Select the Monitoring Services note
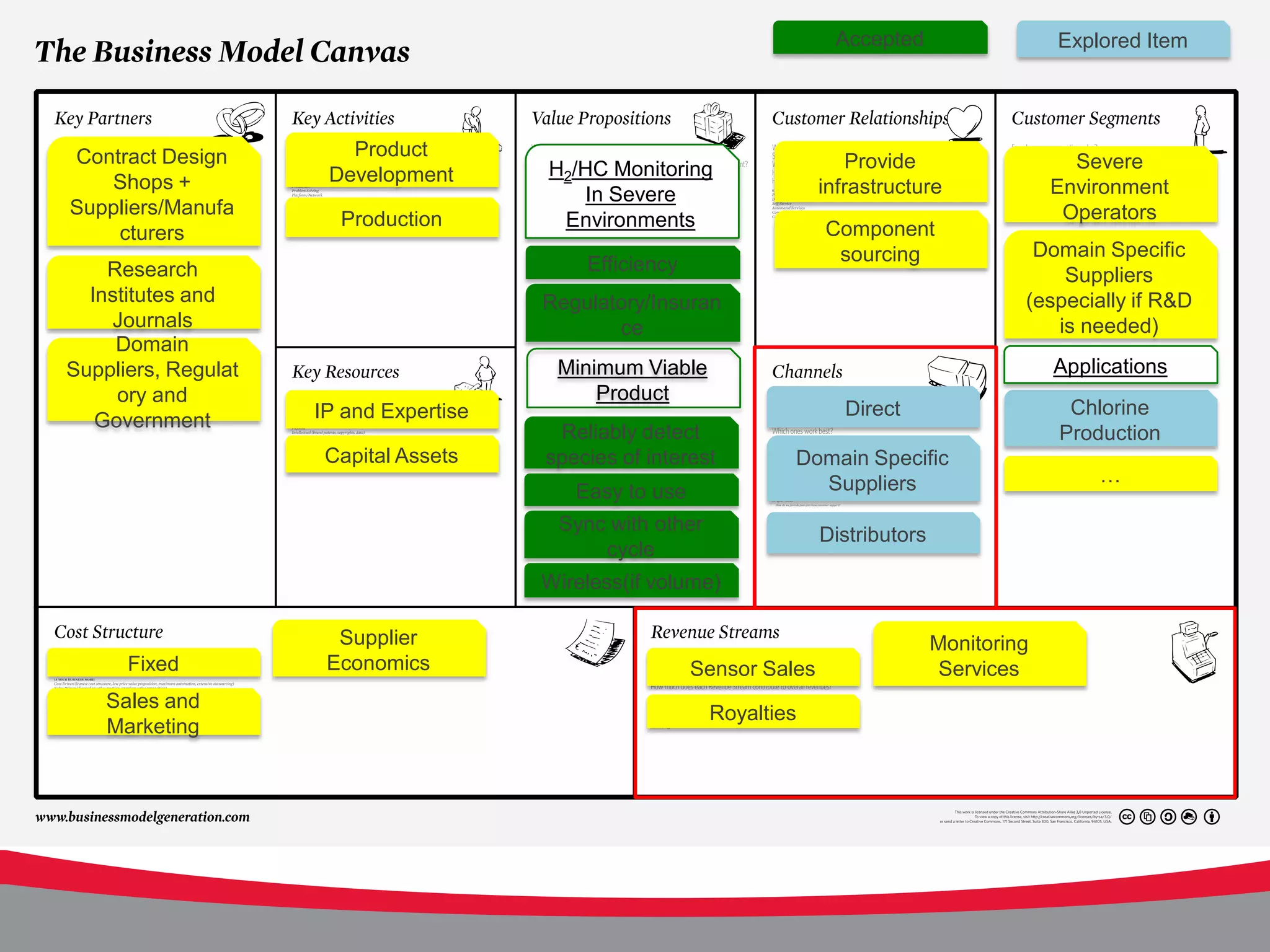1270x952 pixels. [x=979, y=654]
